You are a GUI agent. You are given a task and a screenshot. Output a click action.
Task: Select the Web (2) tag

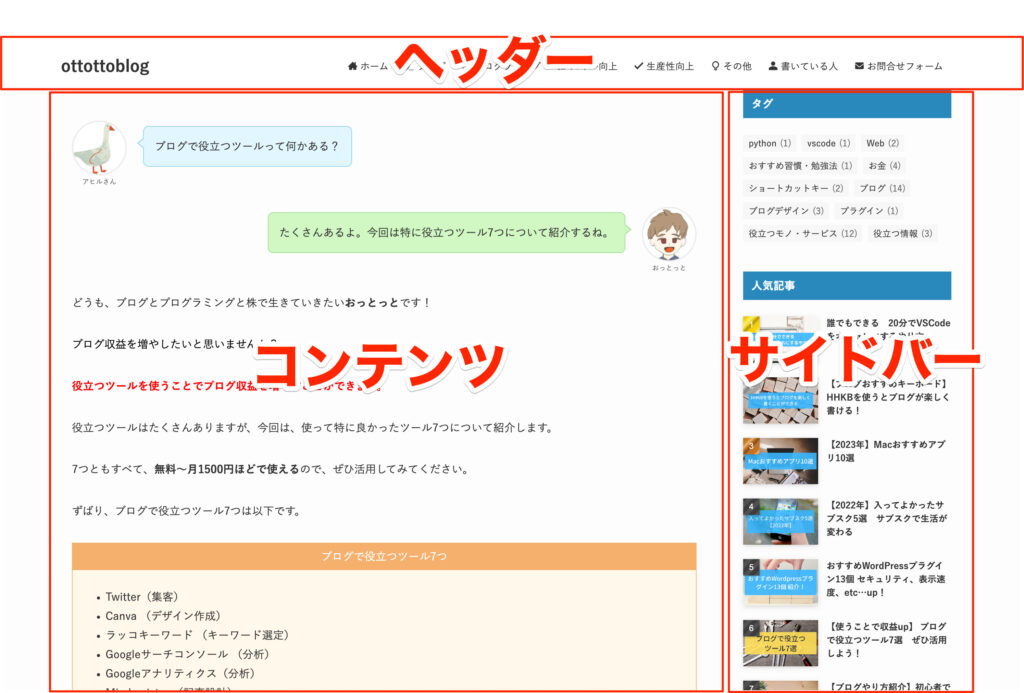(882, 143)
